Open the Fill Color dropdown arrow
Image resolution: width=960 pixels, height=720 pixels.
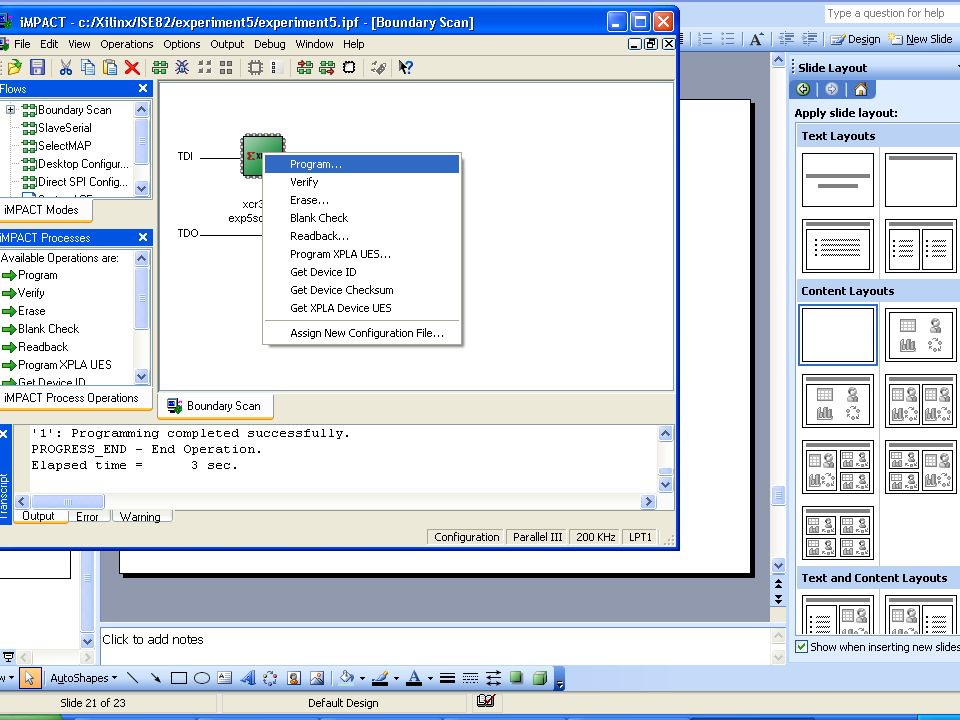pos(362,678)
